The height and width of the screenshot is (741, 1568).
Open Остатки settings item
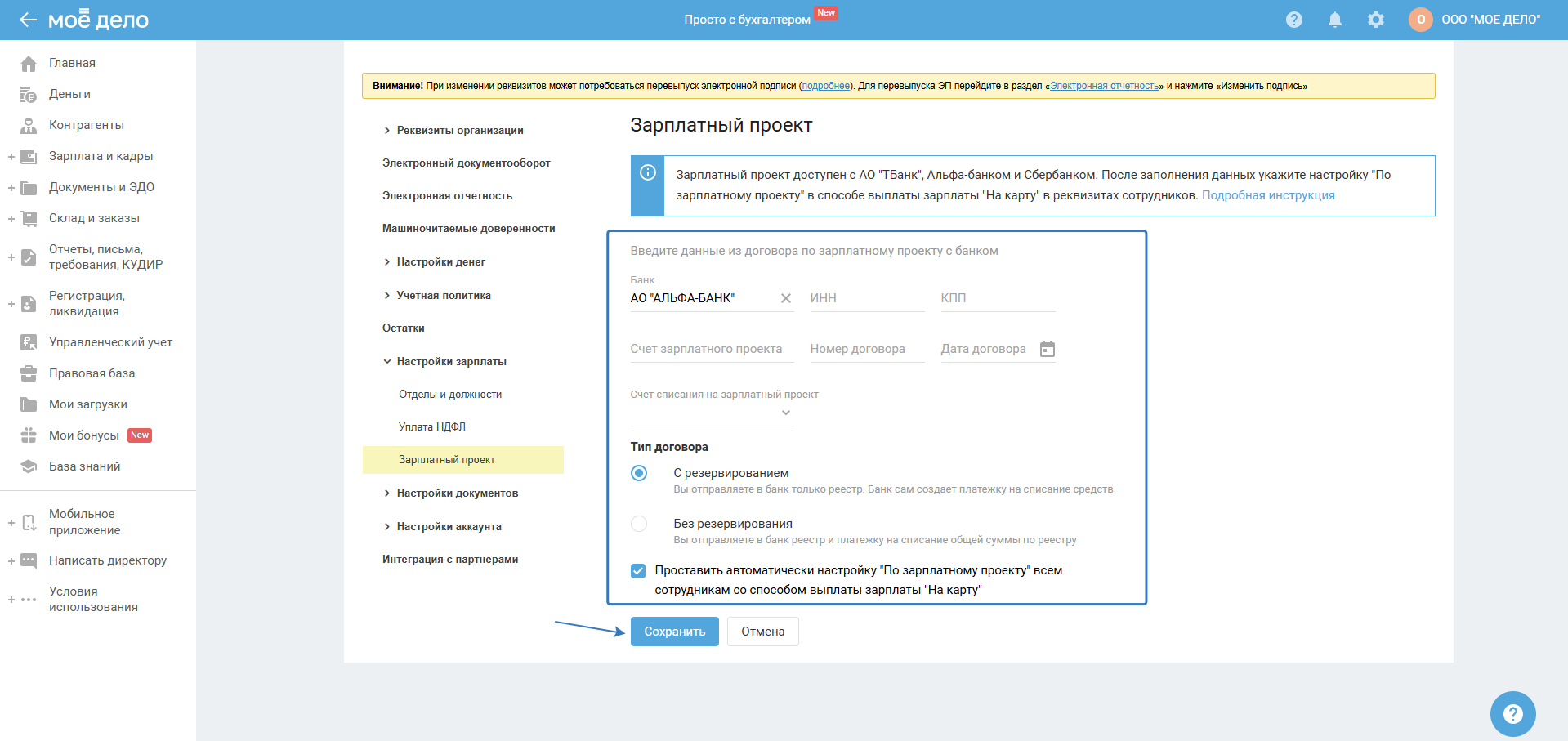[404, 328]
